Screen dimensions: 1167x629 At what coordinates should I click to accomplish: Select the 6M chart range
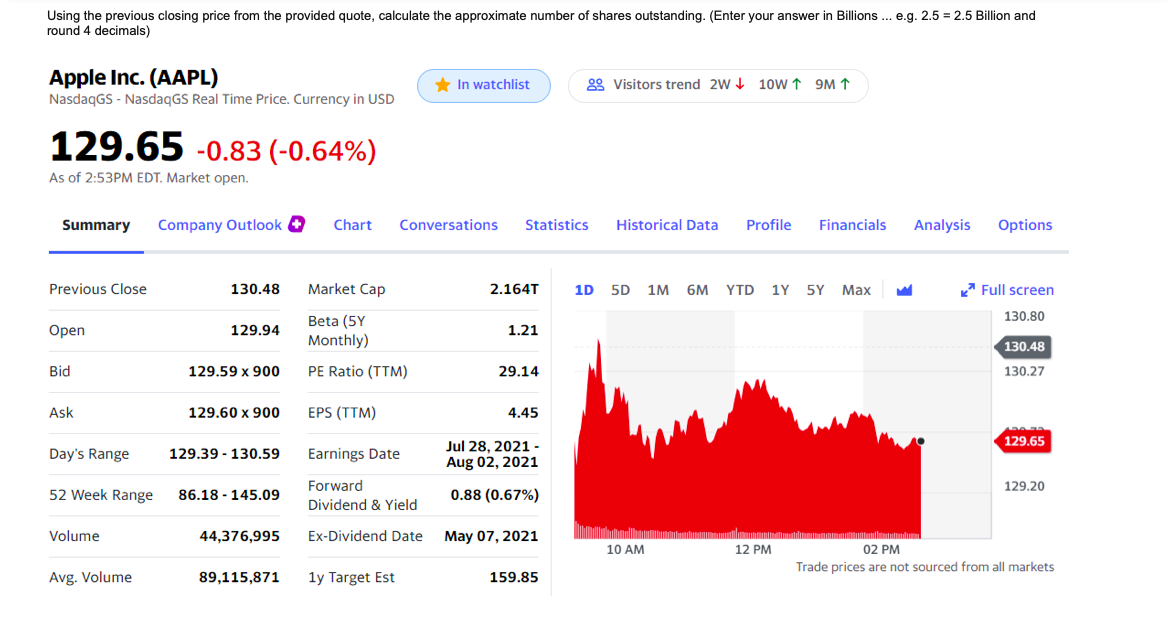coord(697,290)
